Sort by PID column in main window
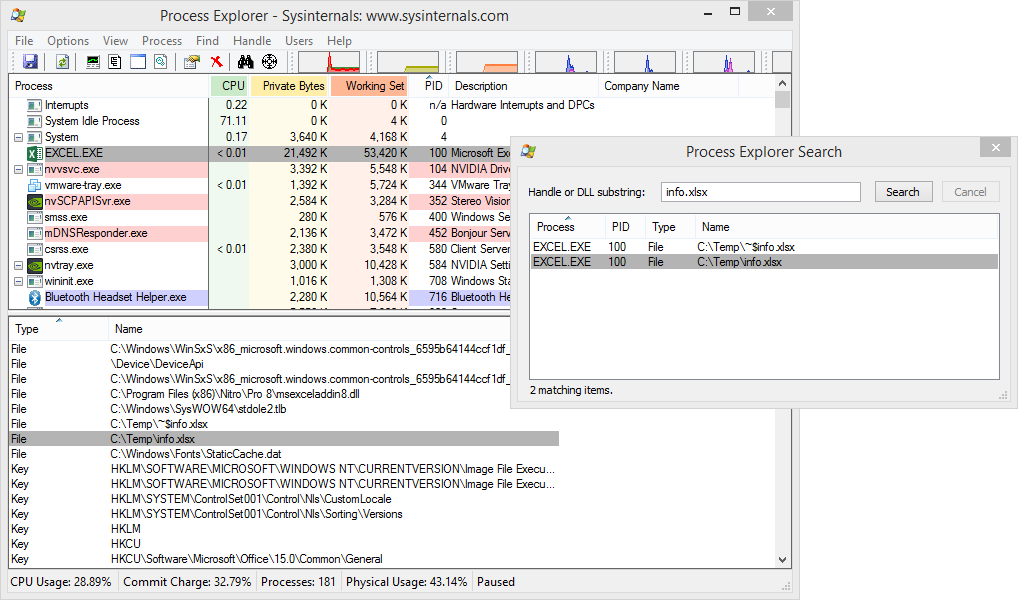The image size is (1018, 600). pos(430,86)
